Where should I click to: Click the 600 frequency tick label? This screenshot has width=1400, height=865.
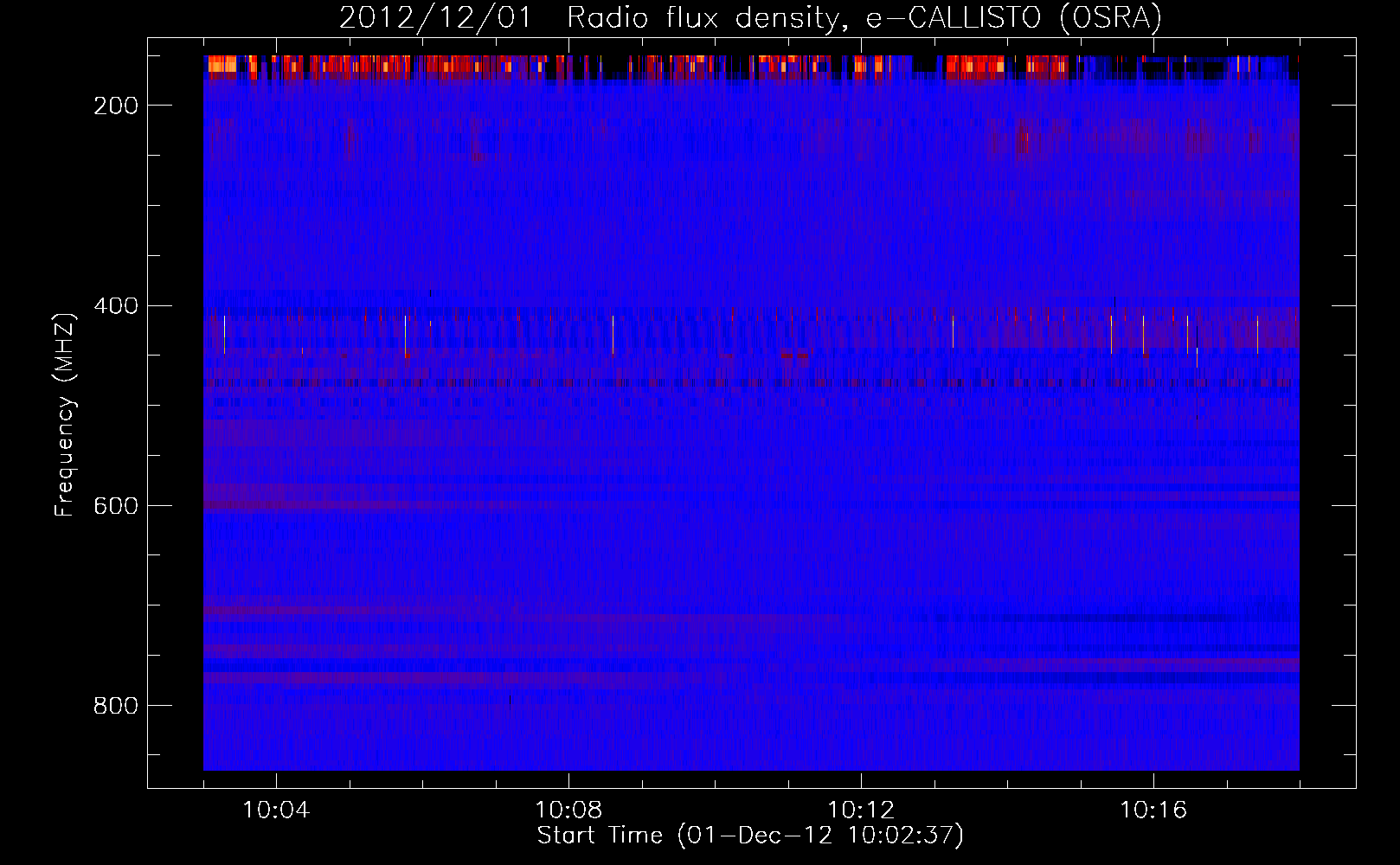point(116,506)
